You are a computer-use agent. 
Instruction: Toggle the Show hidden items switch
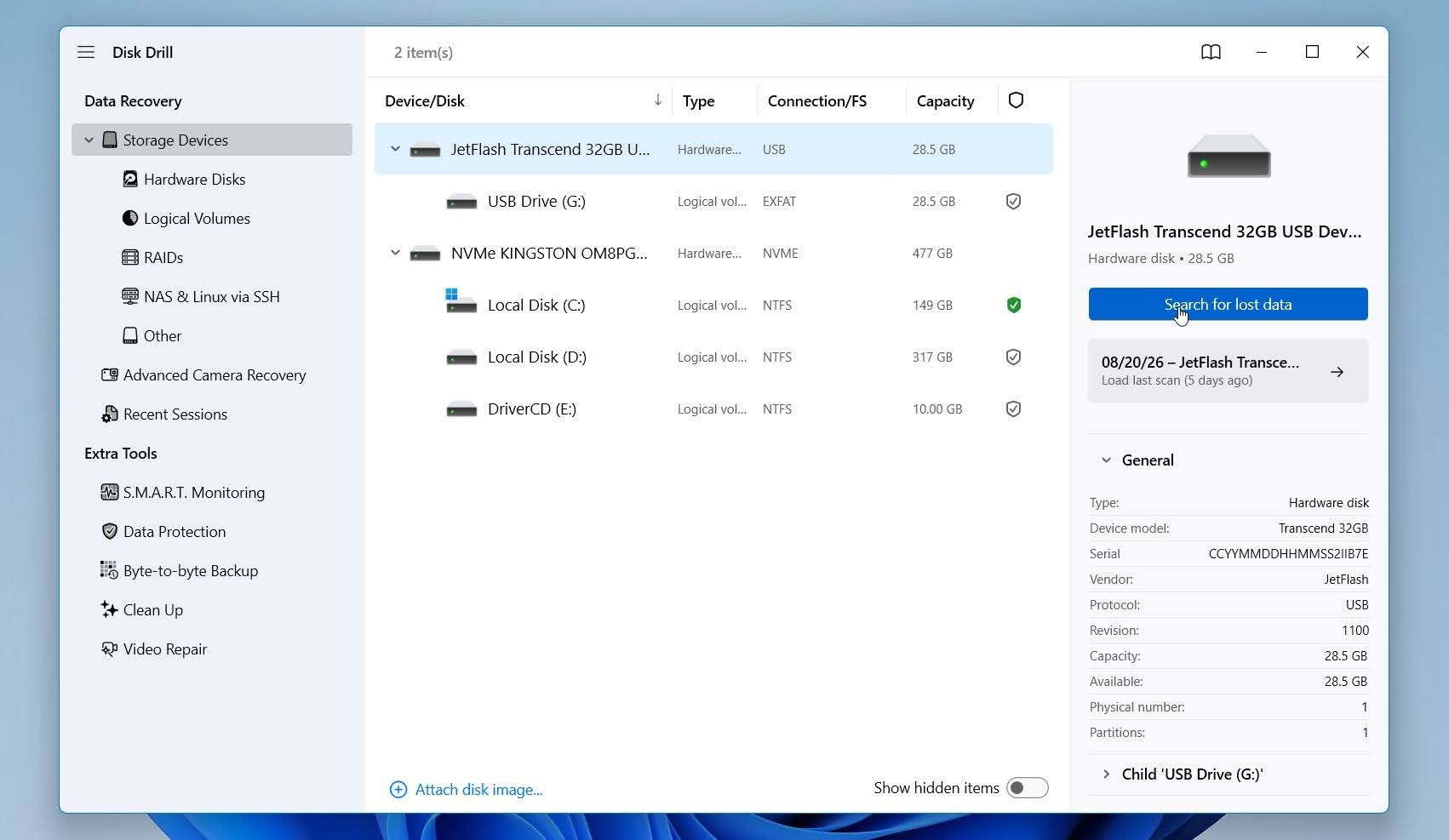[x=1027, y=788]
